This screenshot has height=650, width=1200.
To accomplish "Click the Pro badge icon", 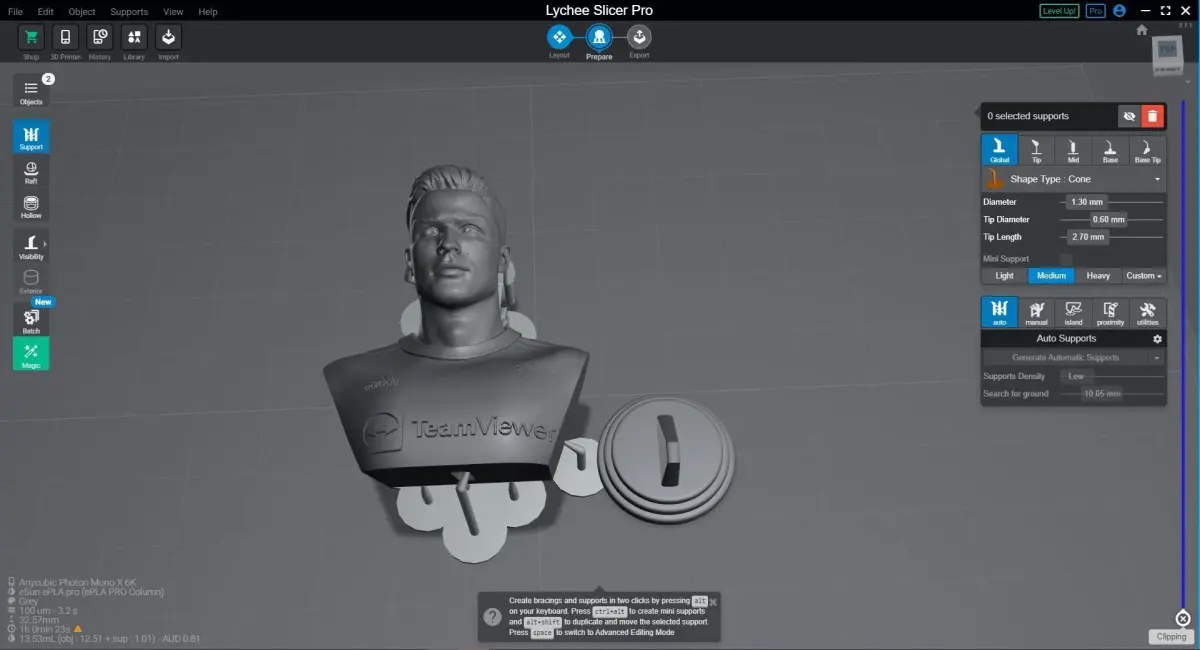I will [x=1096, y=11].
